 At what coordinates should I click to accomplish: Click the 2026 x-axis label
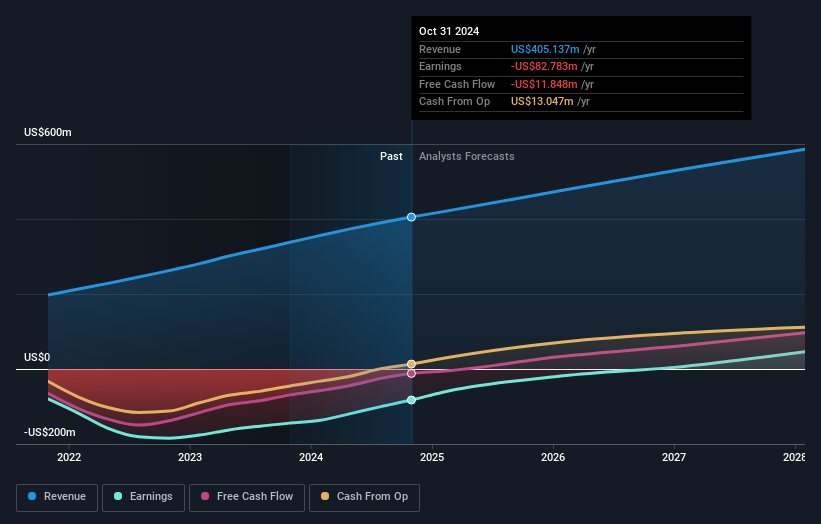click(553, 458)
